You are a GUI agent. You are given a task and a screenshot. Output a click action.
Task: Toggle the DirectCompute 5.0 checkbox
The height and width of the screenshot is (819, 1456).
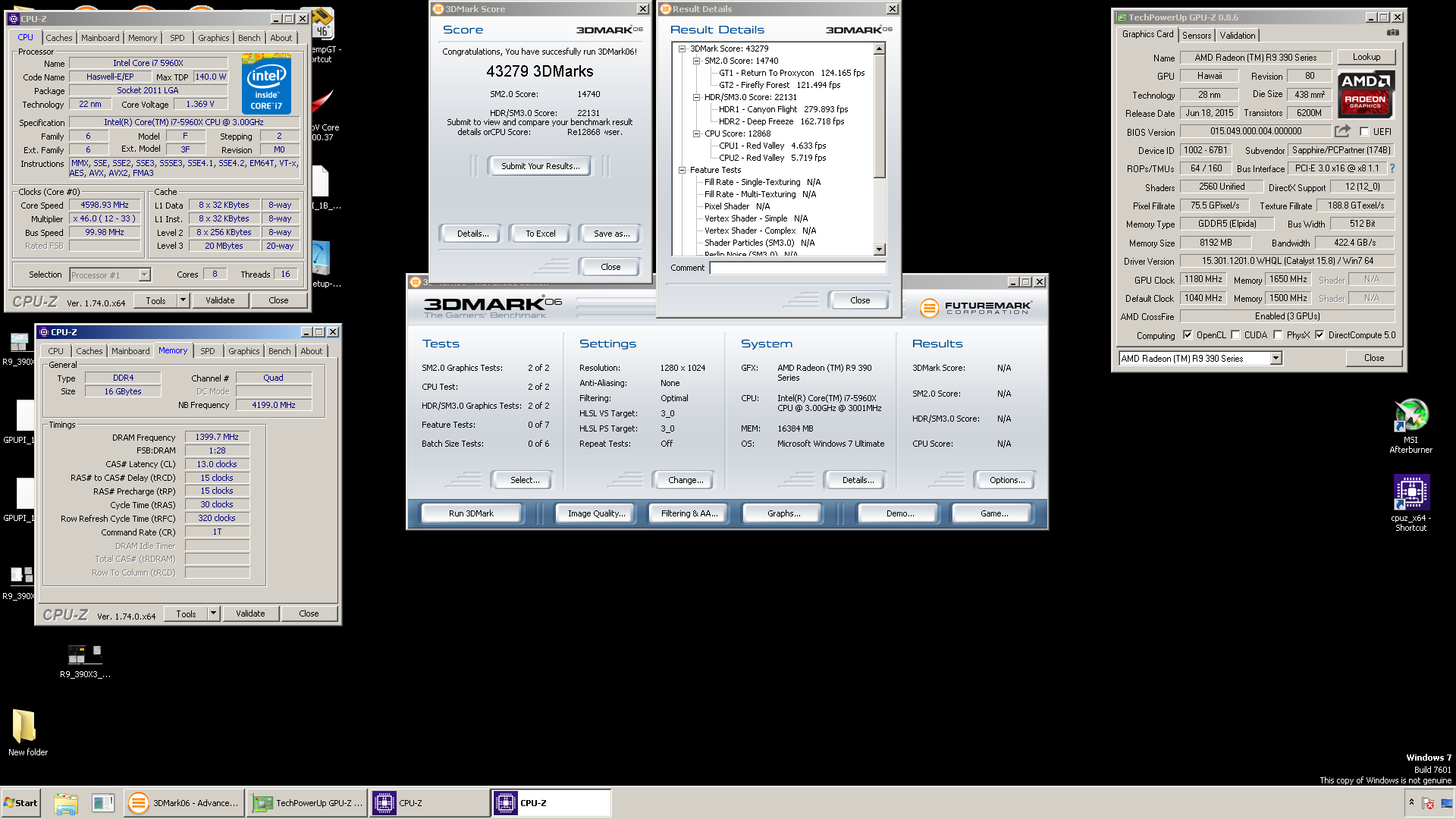pyautogui.click(x=1319, y=334)
